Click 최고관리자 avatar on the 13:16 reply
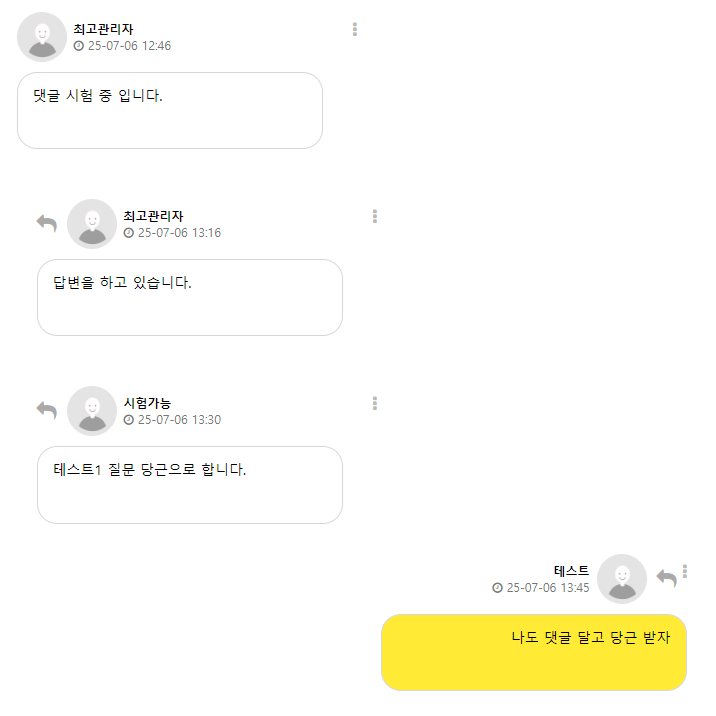Screen dimensions: 716x716 (x=92, y=224)
